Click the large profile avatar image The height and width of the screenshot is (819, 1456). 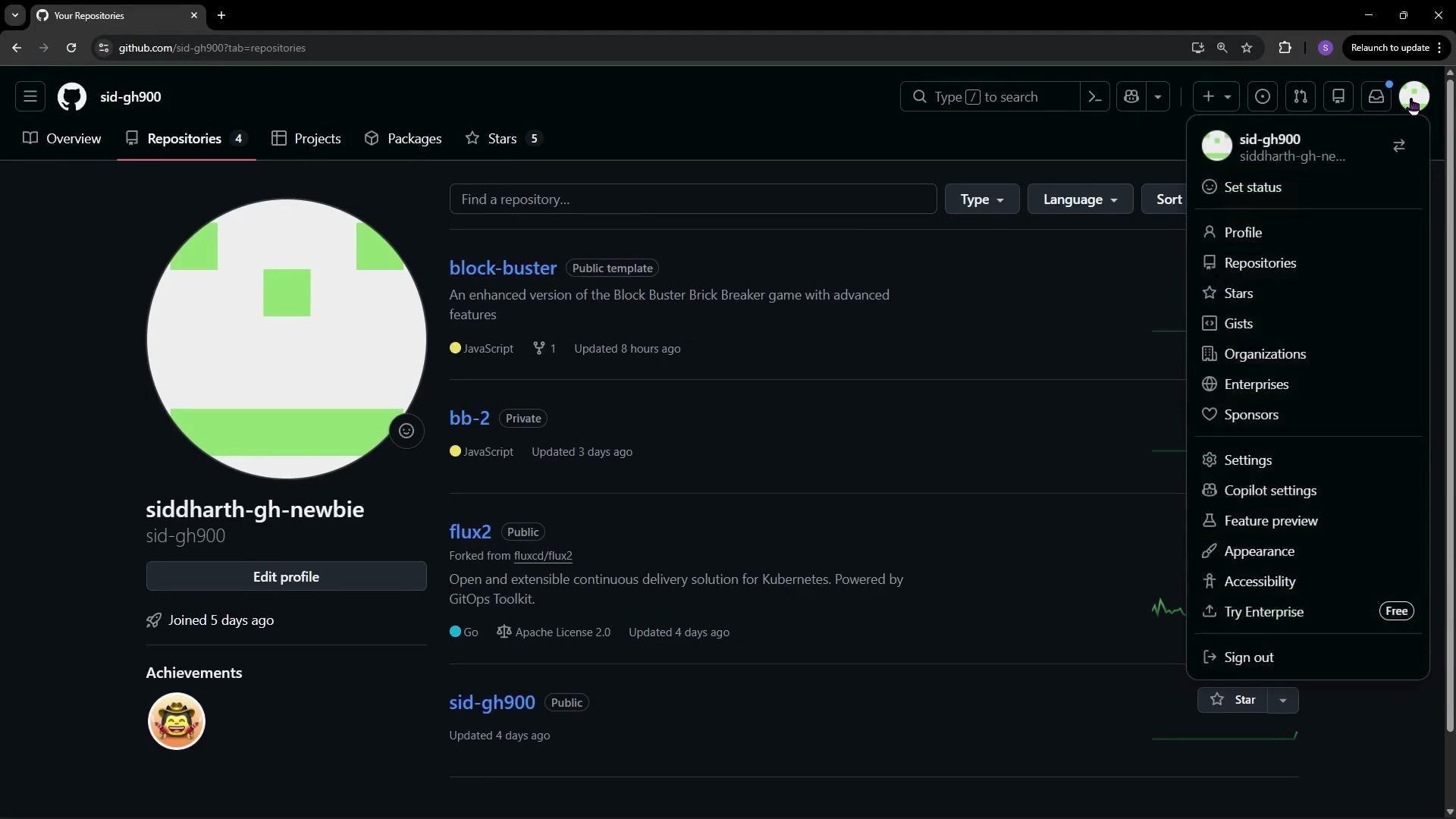(x=287, y=339)
